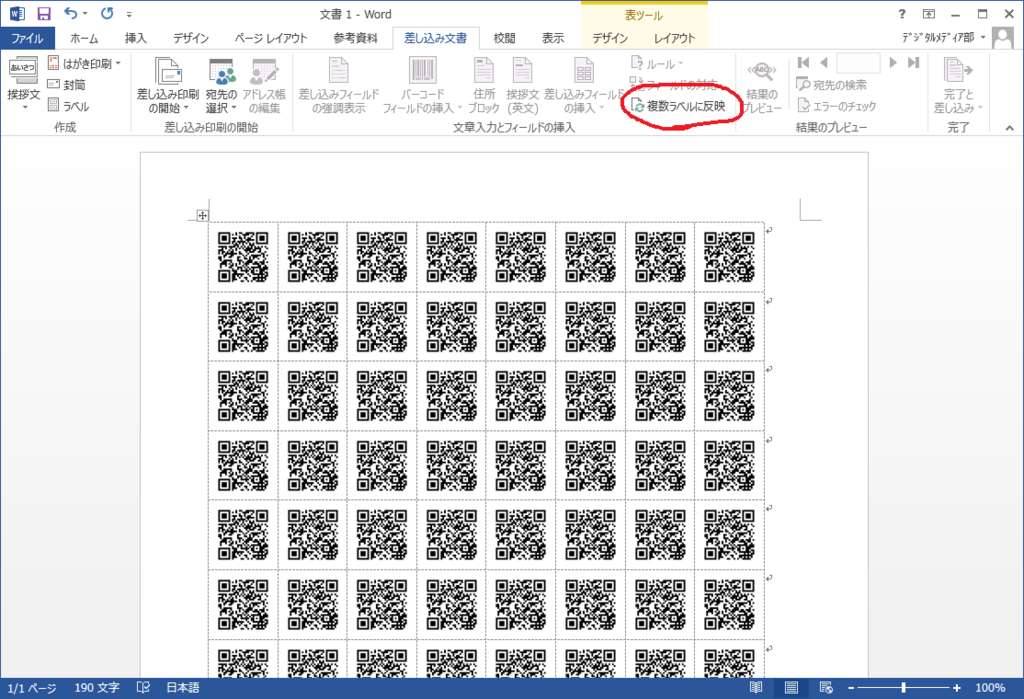Click the 1/1 ページ page indicator
This screenshot has width=1024, height=699.
31,688
